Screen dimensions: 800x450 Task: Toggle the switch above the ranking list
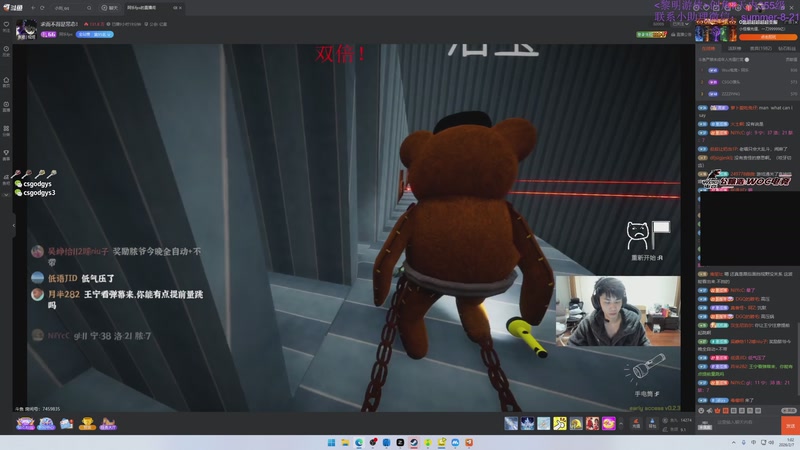(747, 60)
